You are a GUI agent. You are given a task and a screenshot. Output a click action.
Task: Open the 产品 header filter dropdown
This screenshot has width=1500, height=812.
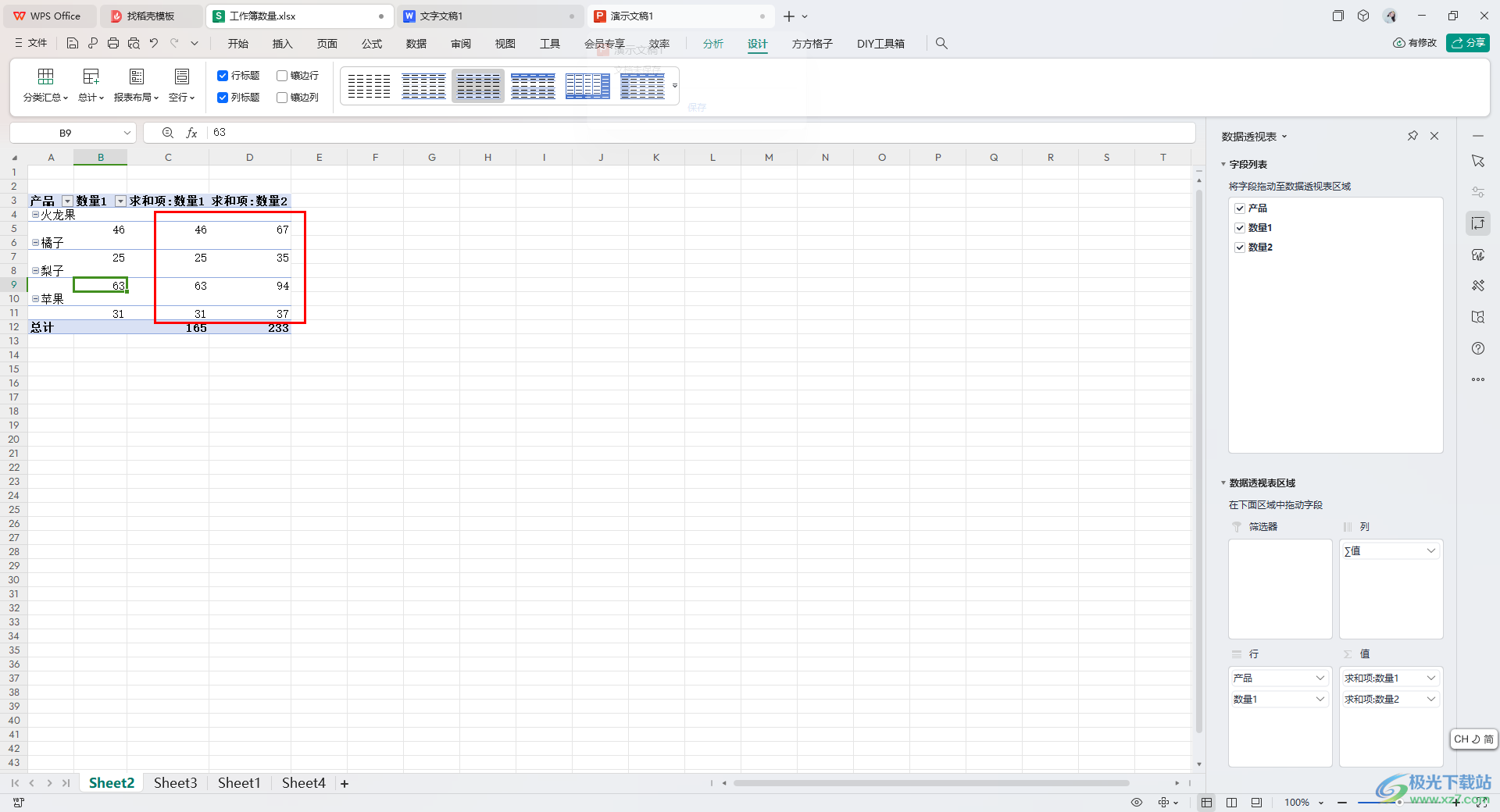click(x=67, y=201)
